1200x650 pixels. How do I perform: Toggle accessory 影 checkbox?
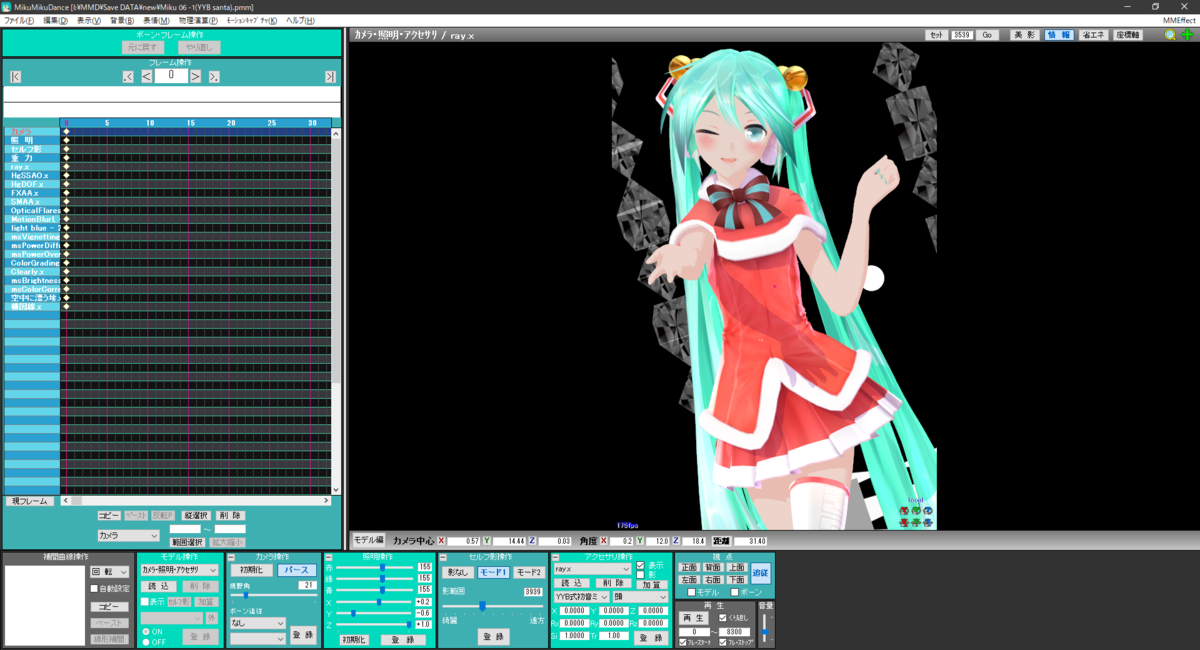pos(640,575)
